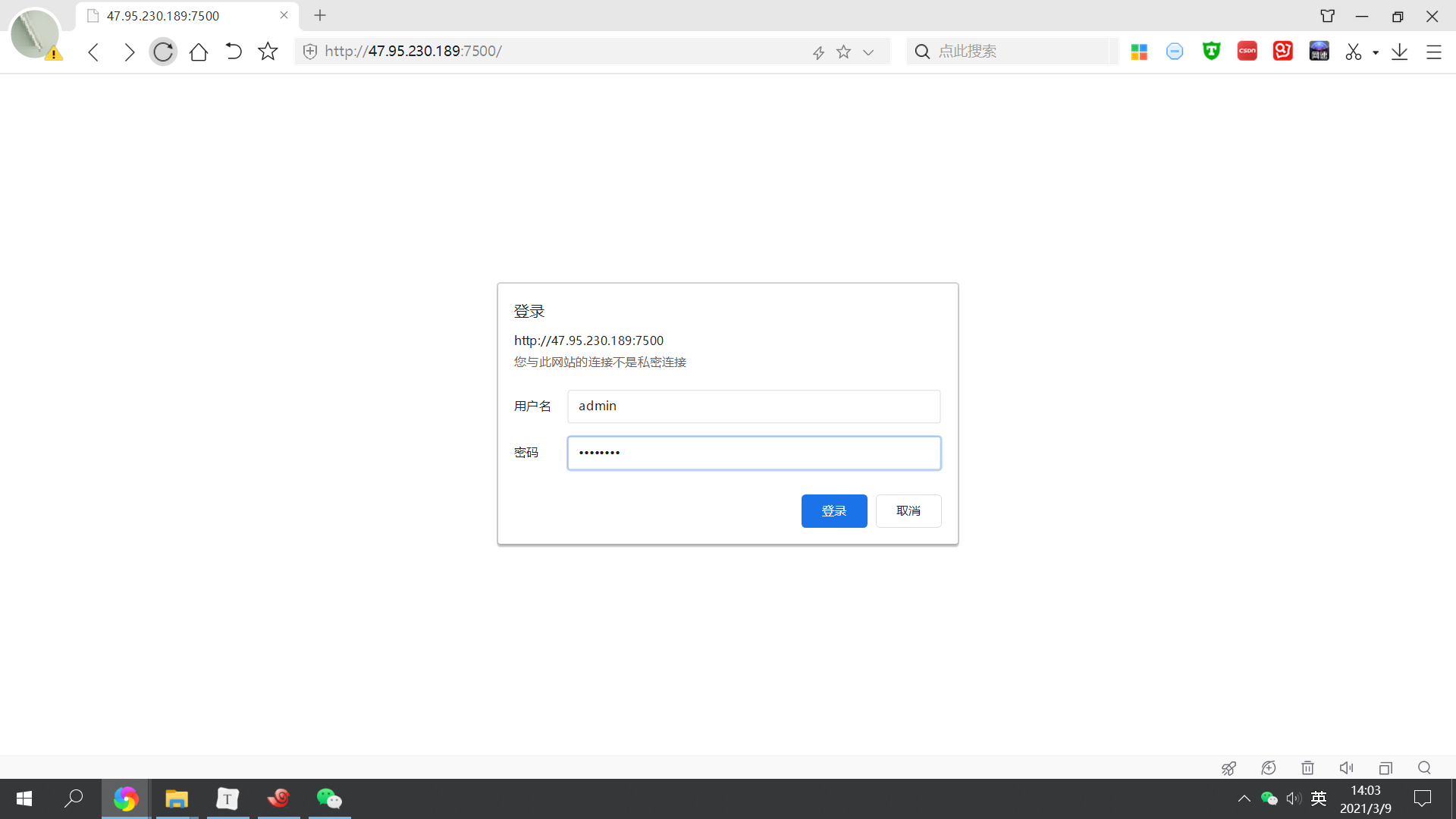This screenshot has width=1456, height=819.
Task: Click the Microsoft tiles extension icon
Action: coord(1139,51)
